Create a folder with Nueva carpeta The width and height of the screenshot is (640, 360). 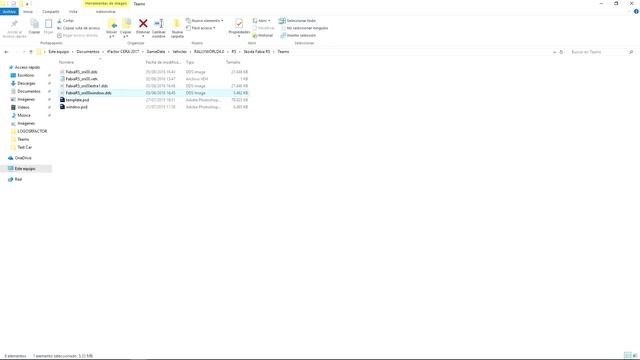[x=177, y=28]
